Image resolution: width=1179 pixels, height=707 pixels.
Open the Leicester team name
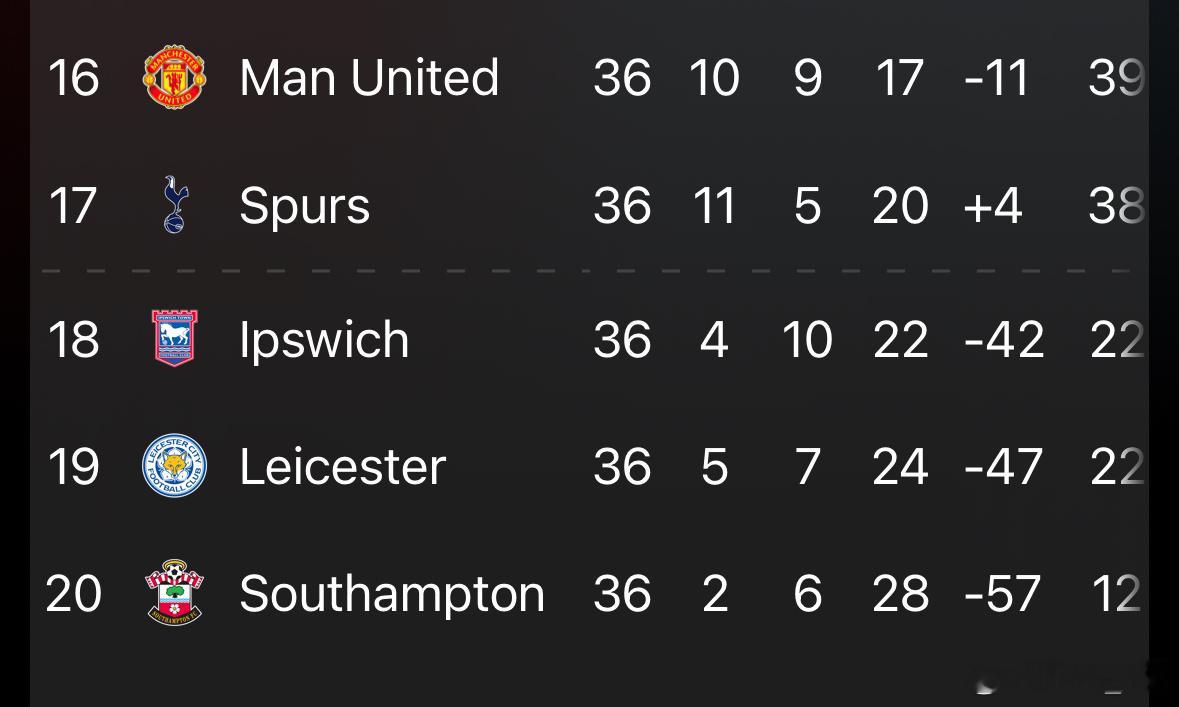coord(343,466)
